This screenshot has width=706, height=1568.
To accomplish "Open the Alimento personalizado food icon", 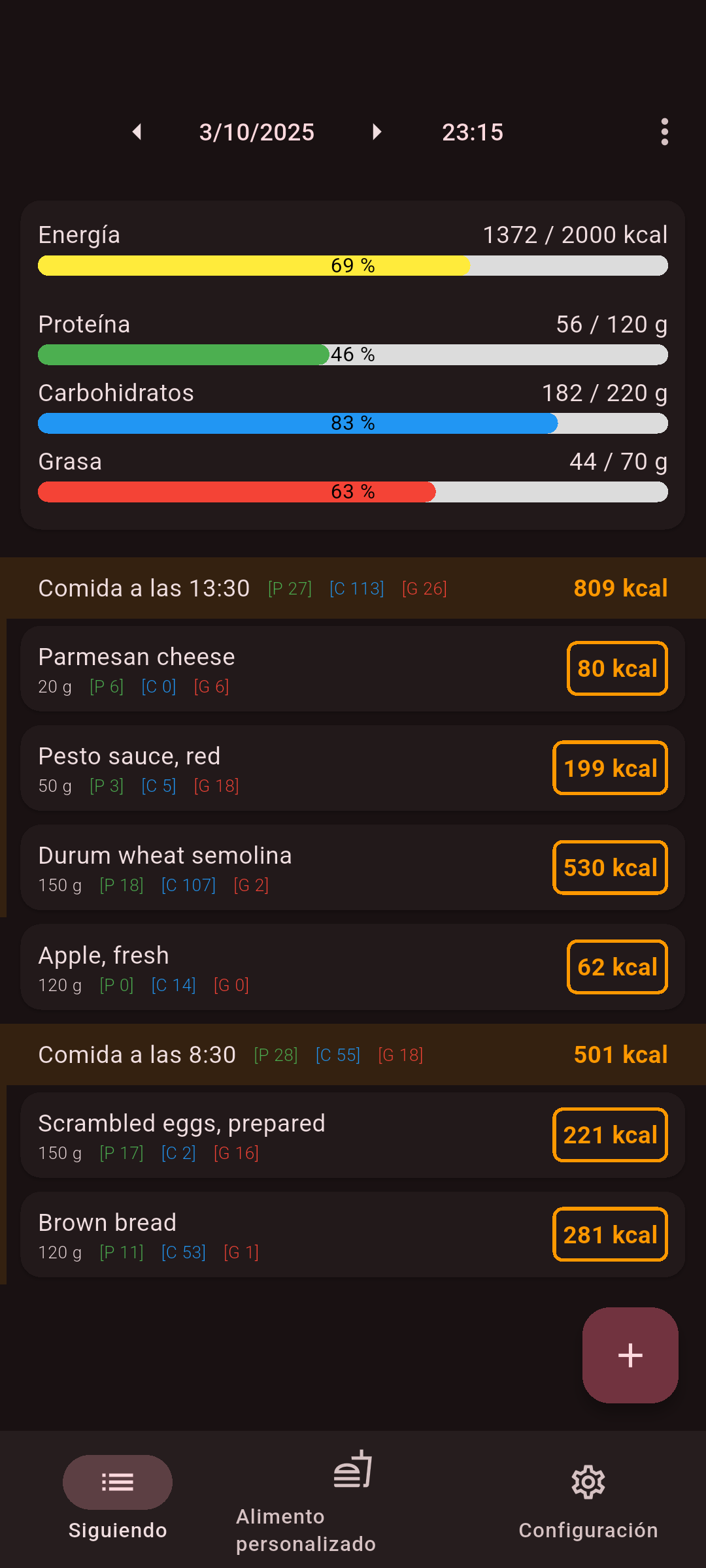I will click(353, 1470).
